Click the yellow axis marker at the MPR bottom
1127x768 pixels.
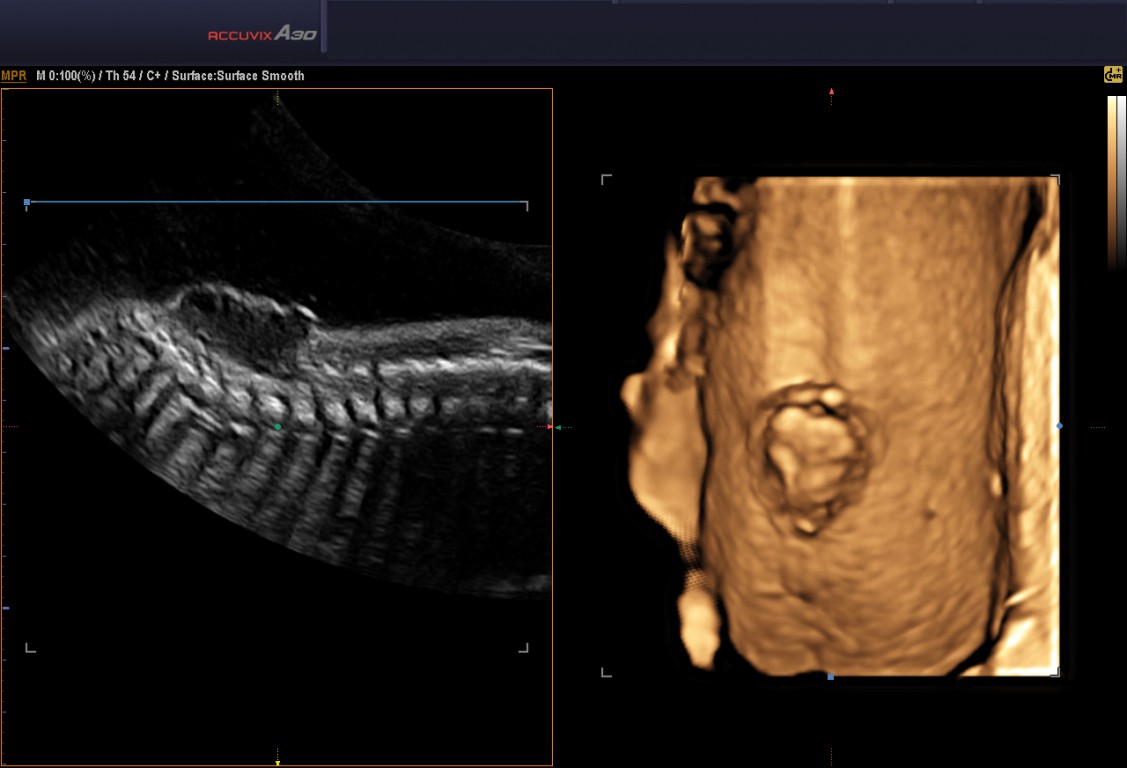[277, 762]
